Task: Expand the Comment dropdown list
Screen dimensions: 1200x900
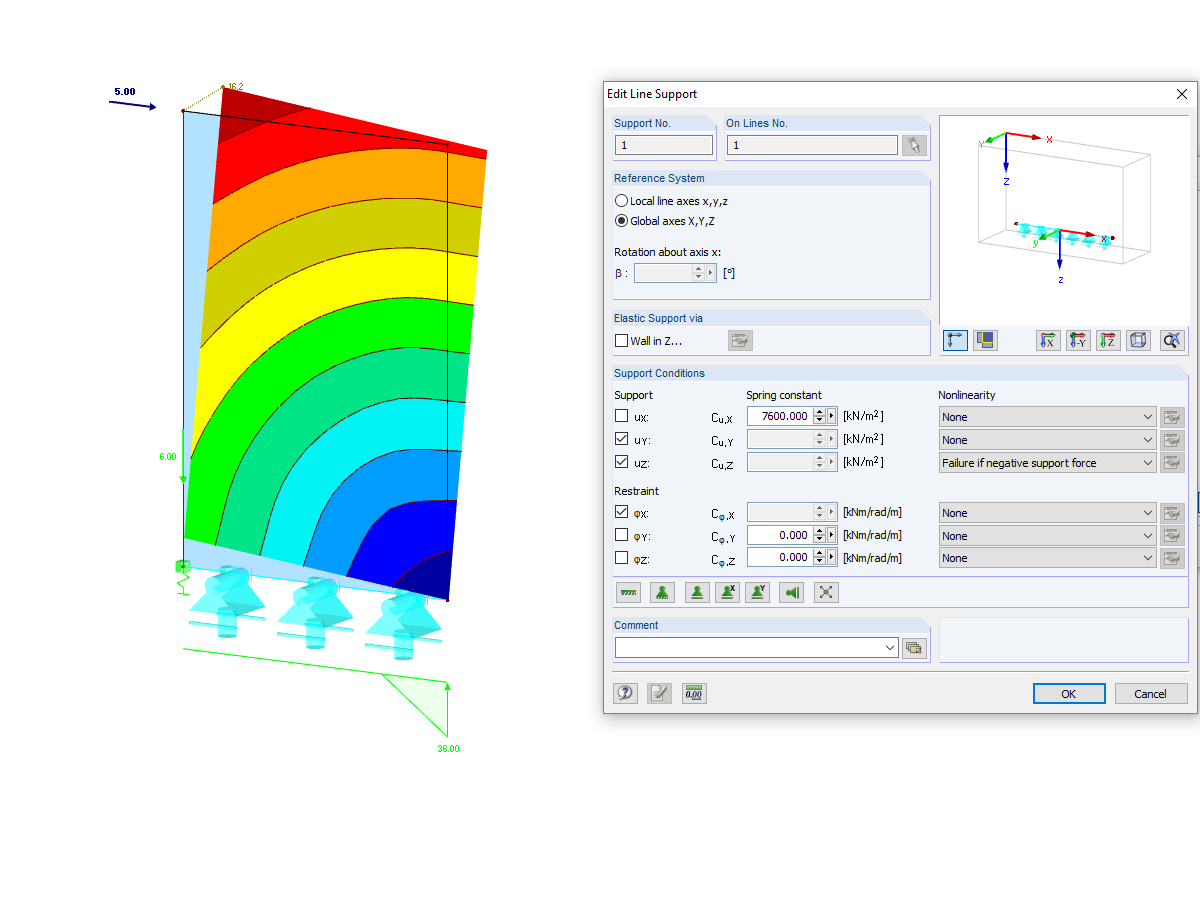Action: (889, 647)
